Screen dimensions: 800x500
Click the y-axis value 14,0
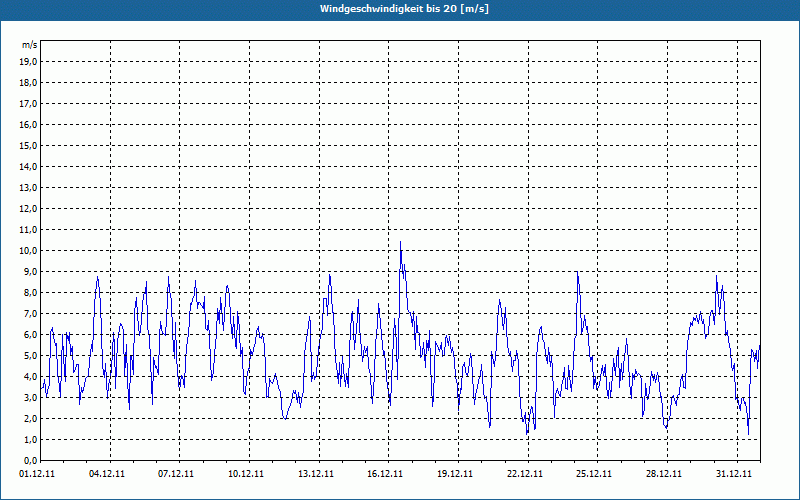tap(29, 166)
